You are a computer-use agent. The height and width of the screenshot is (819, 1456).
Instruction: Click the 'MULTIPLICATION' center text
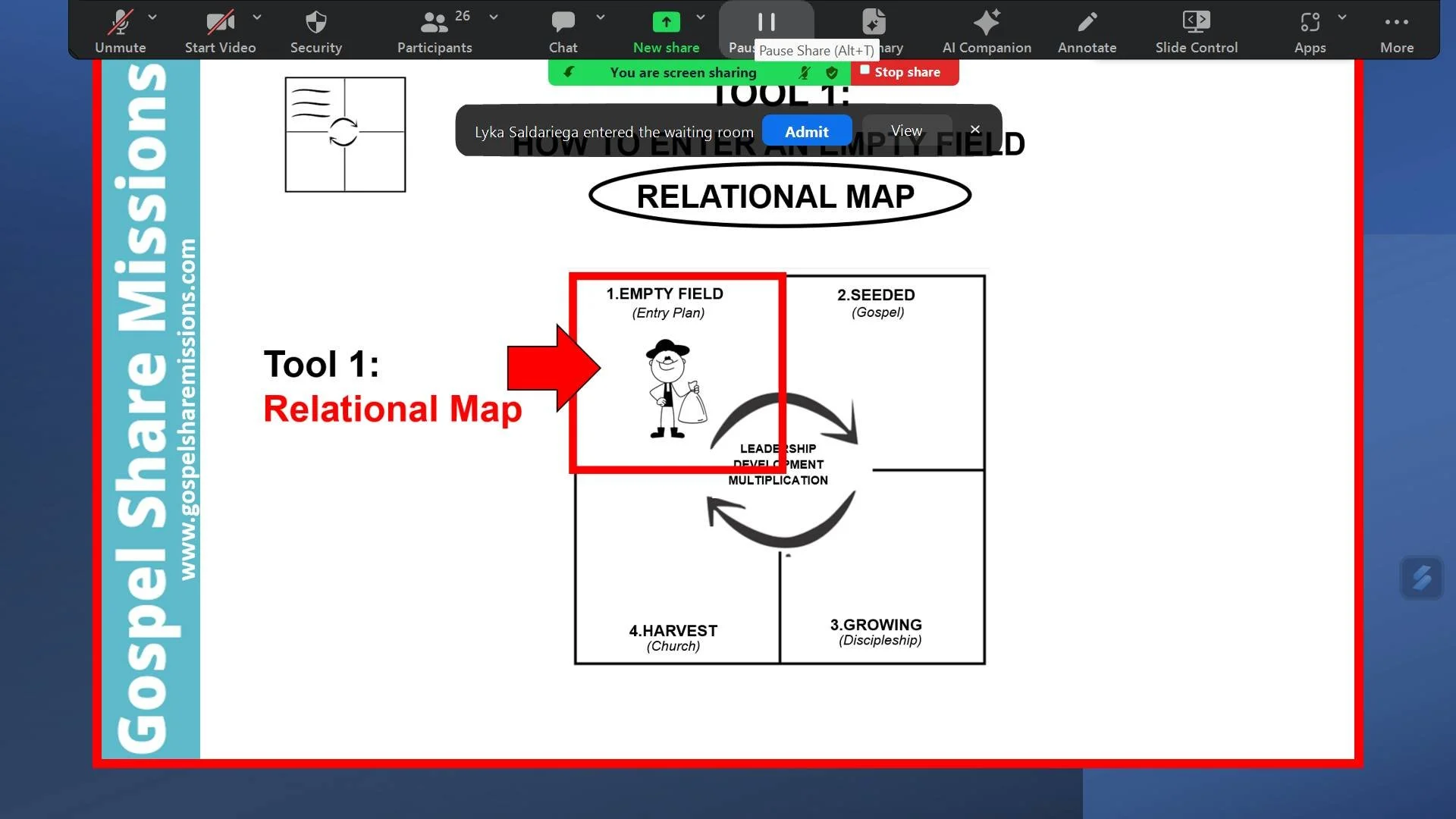[x=778, y=480]
